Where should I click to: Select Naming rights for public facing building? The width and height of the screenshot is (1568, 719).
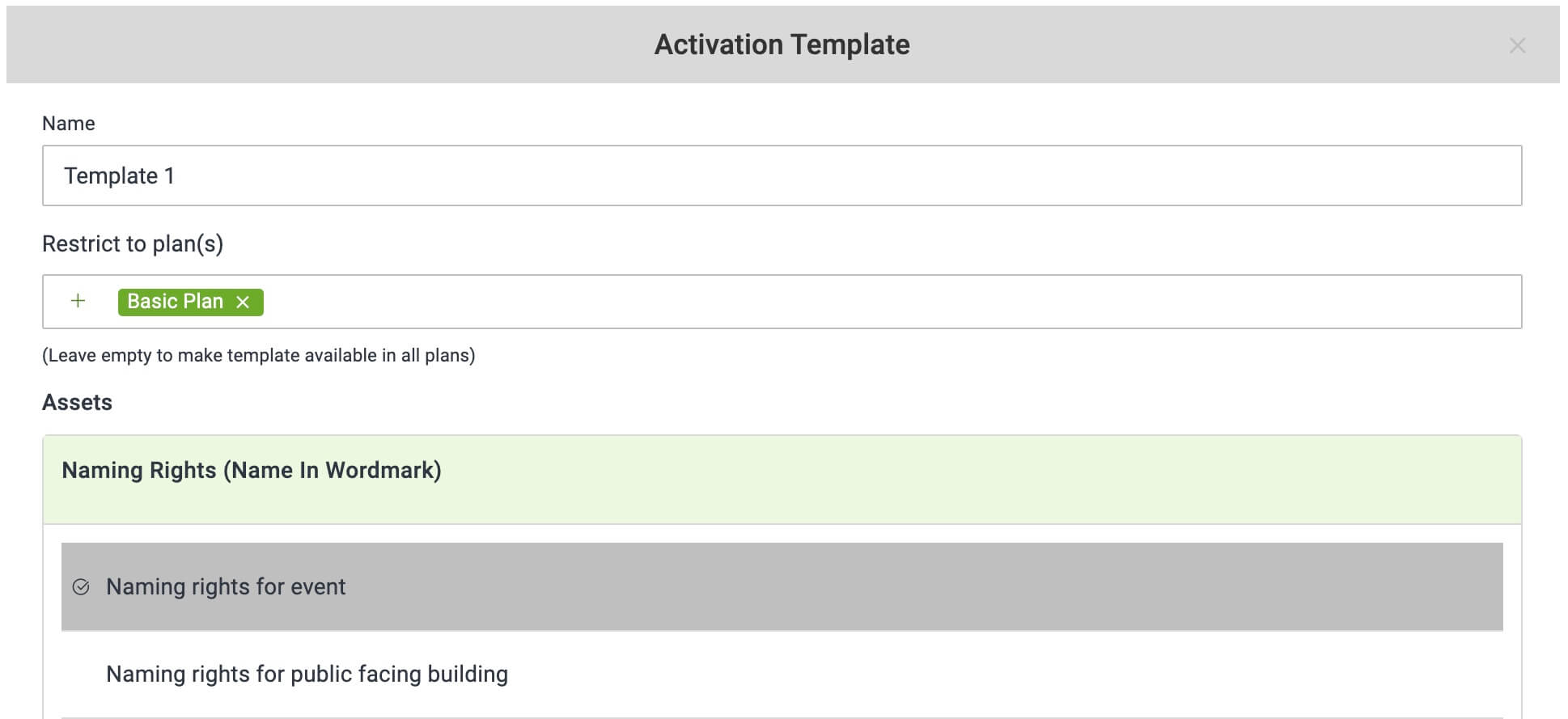pos(782,675)
